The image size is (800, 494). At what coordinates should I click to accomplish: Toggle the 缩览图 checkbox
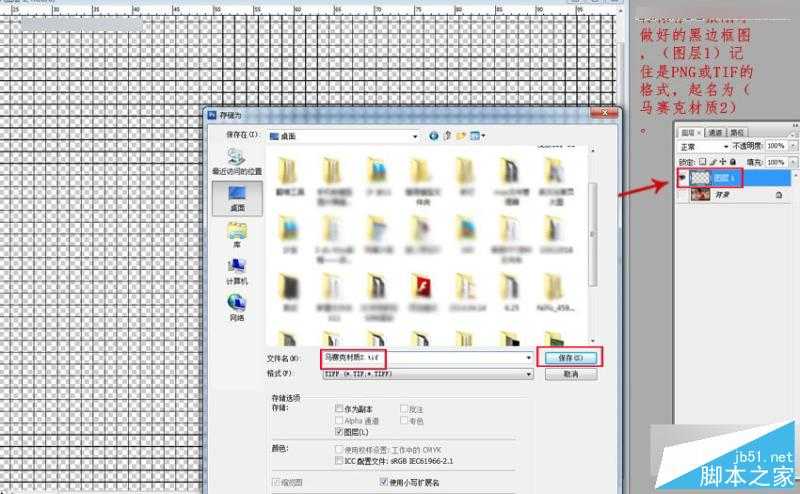276,482
